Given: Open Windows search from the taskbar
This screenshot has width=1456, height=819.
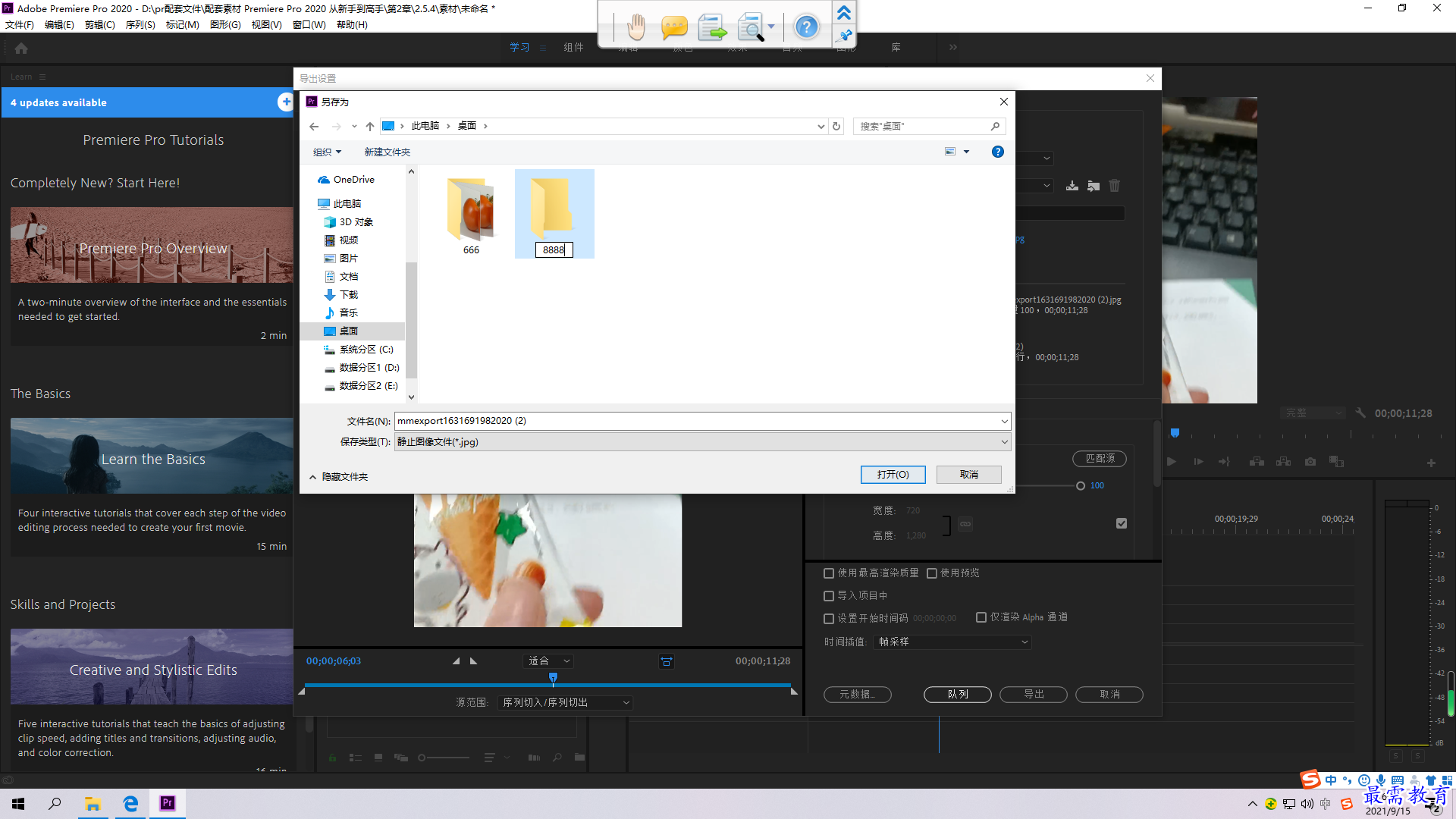Looking at the screenshot, I should coord(55,803).
